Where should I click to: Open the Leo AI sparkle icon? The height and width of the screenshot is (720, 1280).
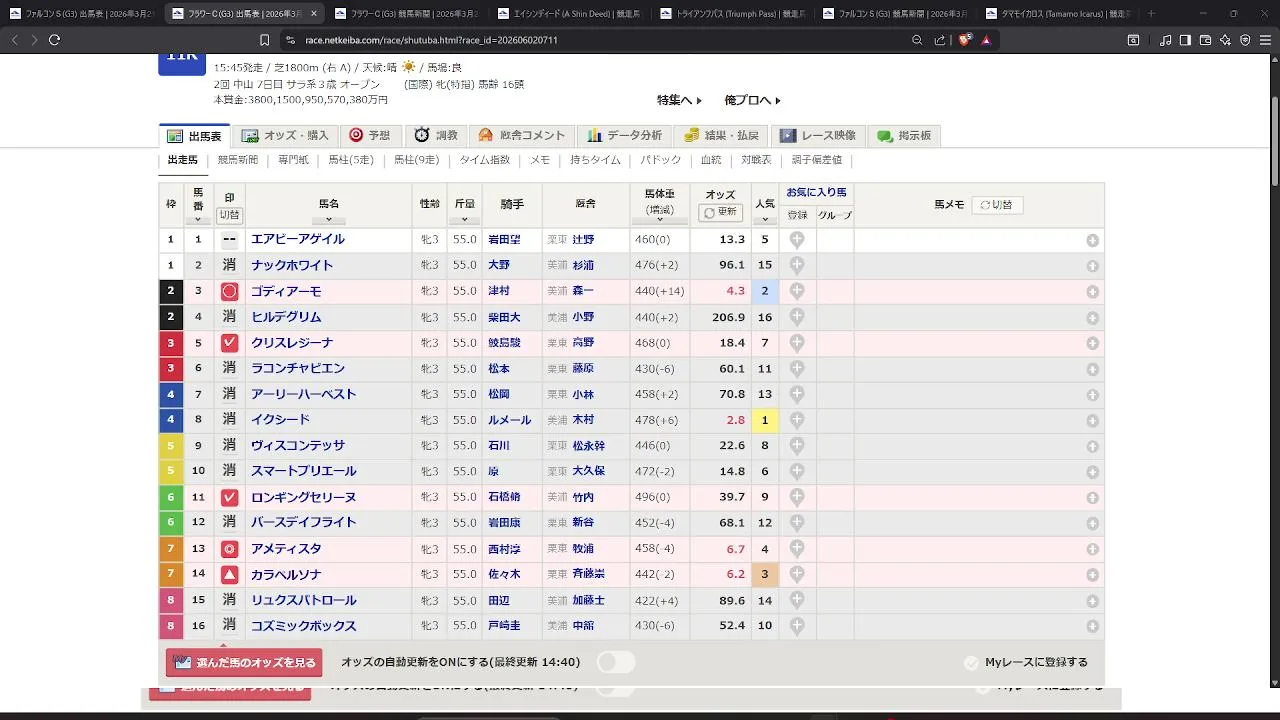click(x=1225, y=40)
